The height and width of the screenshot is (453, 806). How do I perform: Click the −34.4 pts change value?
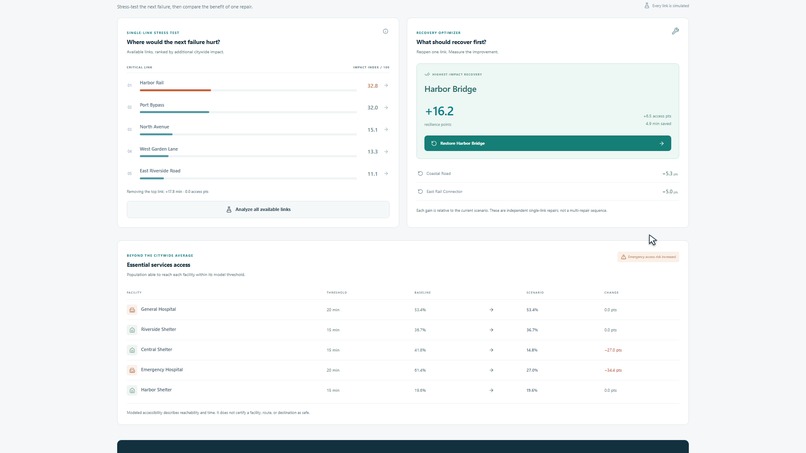[613, 370]
